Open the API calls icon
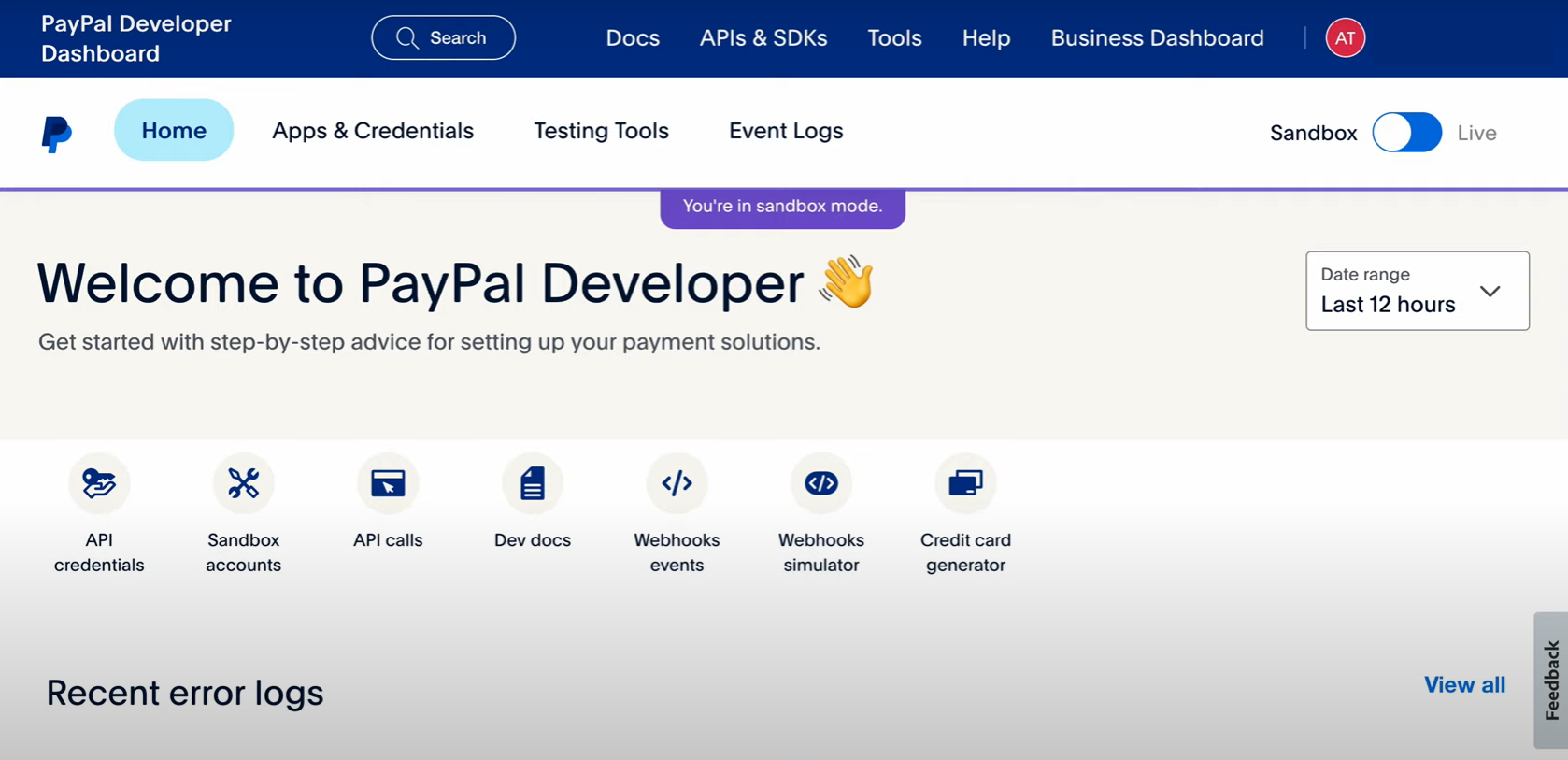Viewport: 1568px width, 760px height. point(388,483)
